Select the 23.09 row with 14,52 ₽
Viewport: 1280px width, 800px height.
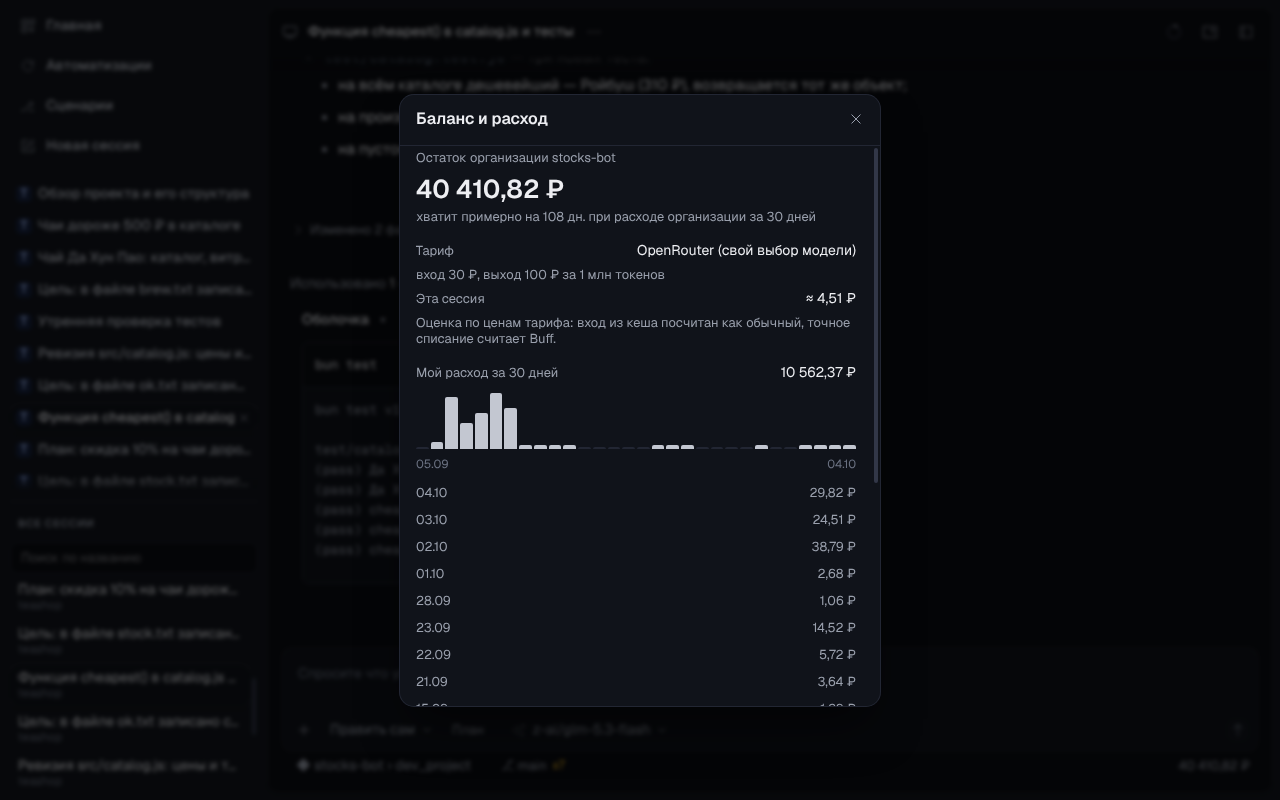636,627
